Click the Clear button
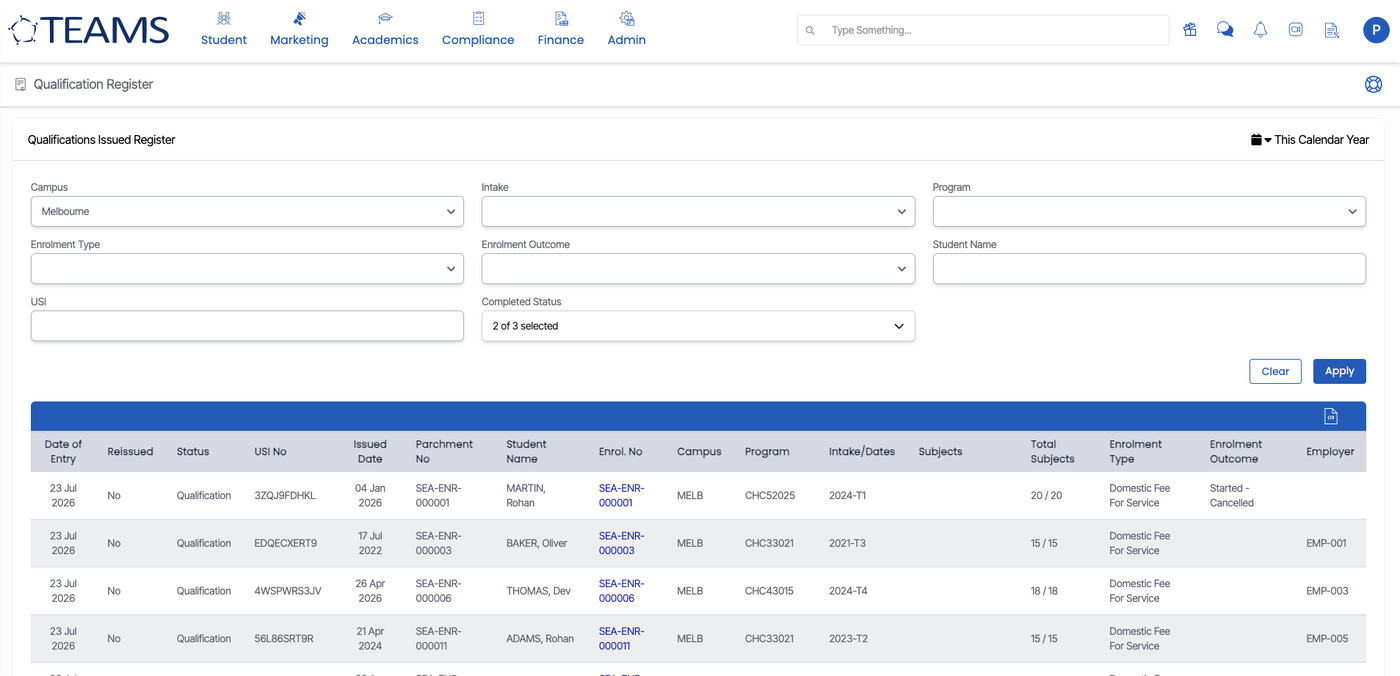 [x=1275, y=371]
